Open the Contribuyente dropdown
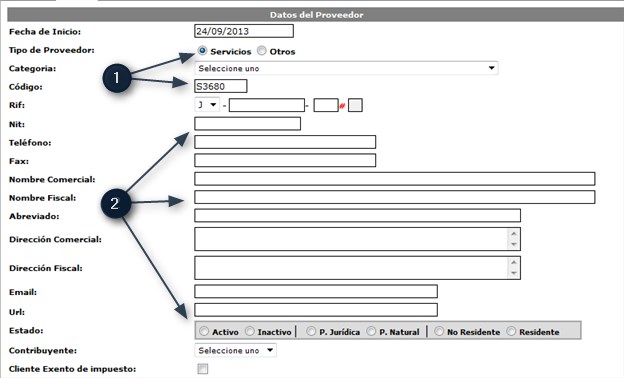This screenshot has width=624, height=378. pos(236,350)
